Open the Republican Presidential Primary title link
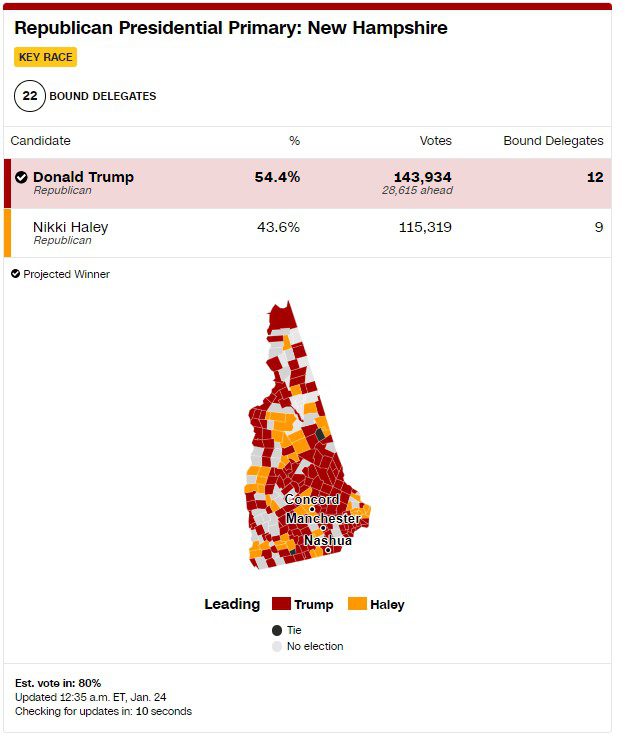This screenshot has height=745, width=627. [231, 28]
